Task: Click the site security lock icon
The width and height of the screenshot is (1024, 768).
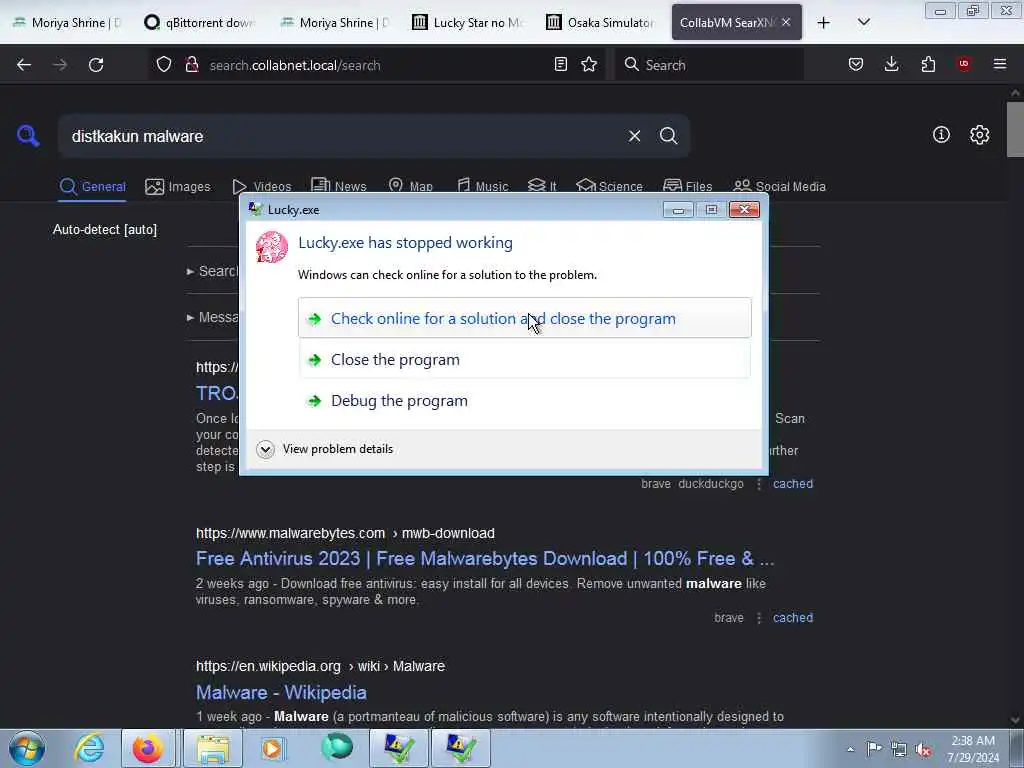Action: click(191, 65)
